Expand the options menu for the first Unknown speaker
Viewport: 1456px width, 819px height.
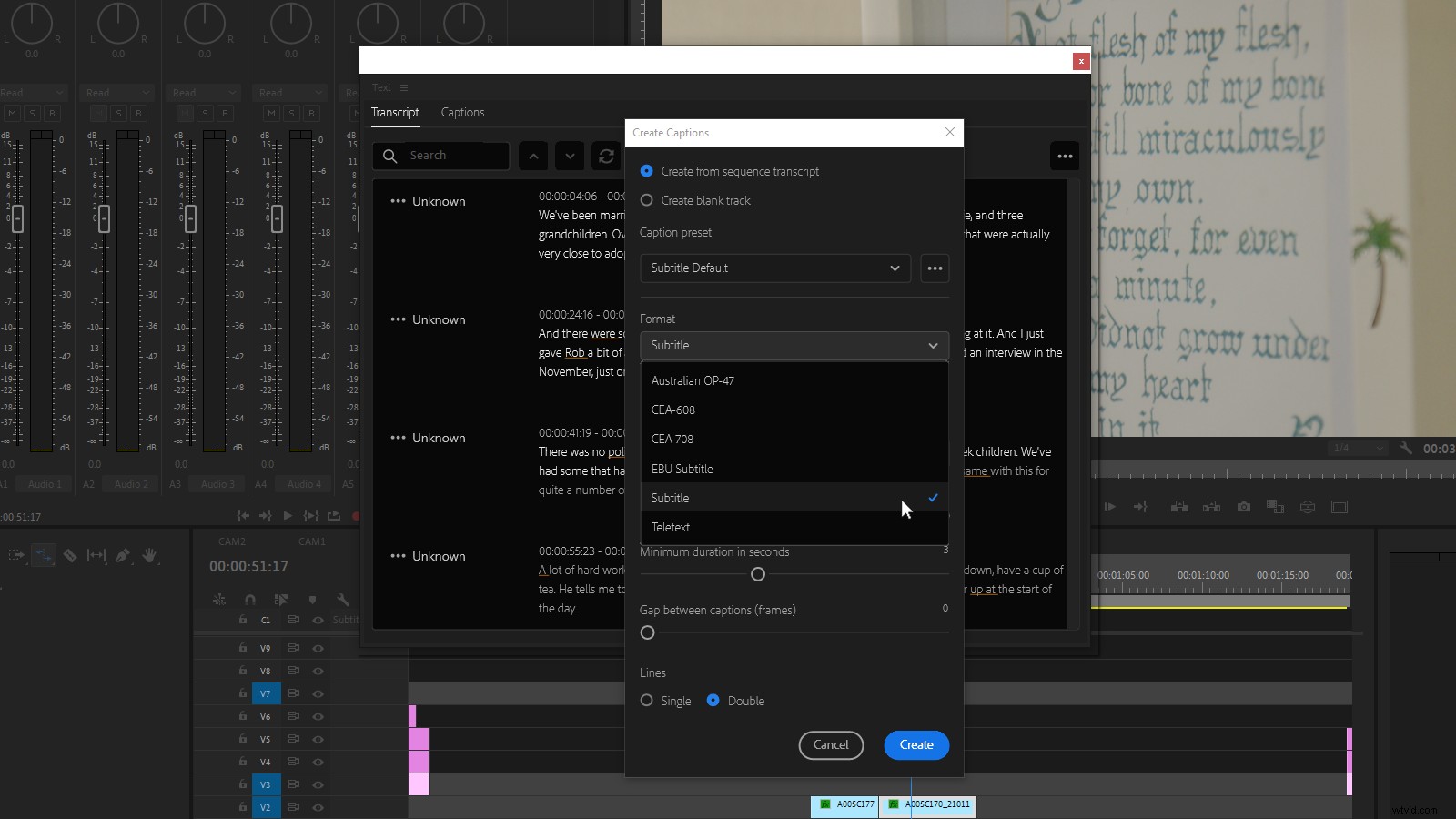[398, 201]
